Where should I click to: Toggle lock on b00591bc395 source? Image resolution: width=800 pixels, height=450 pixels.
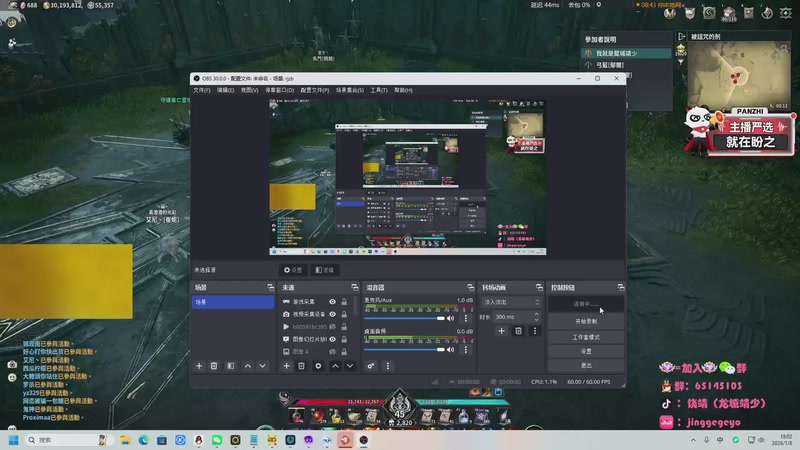344,327
